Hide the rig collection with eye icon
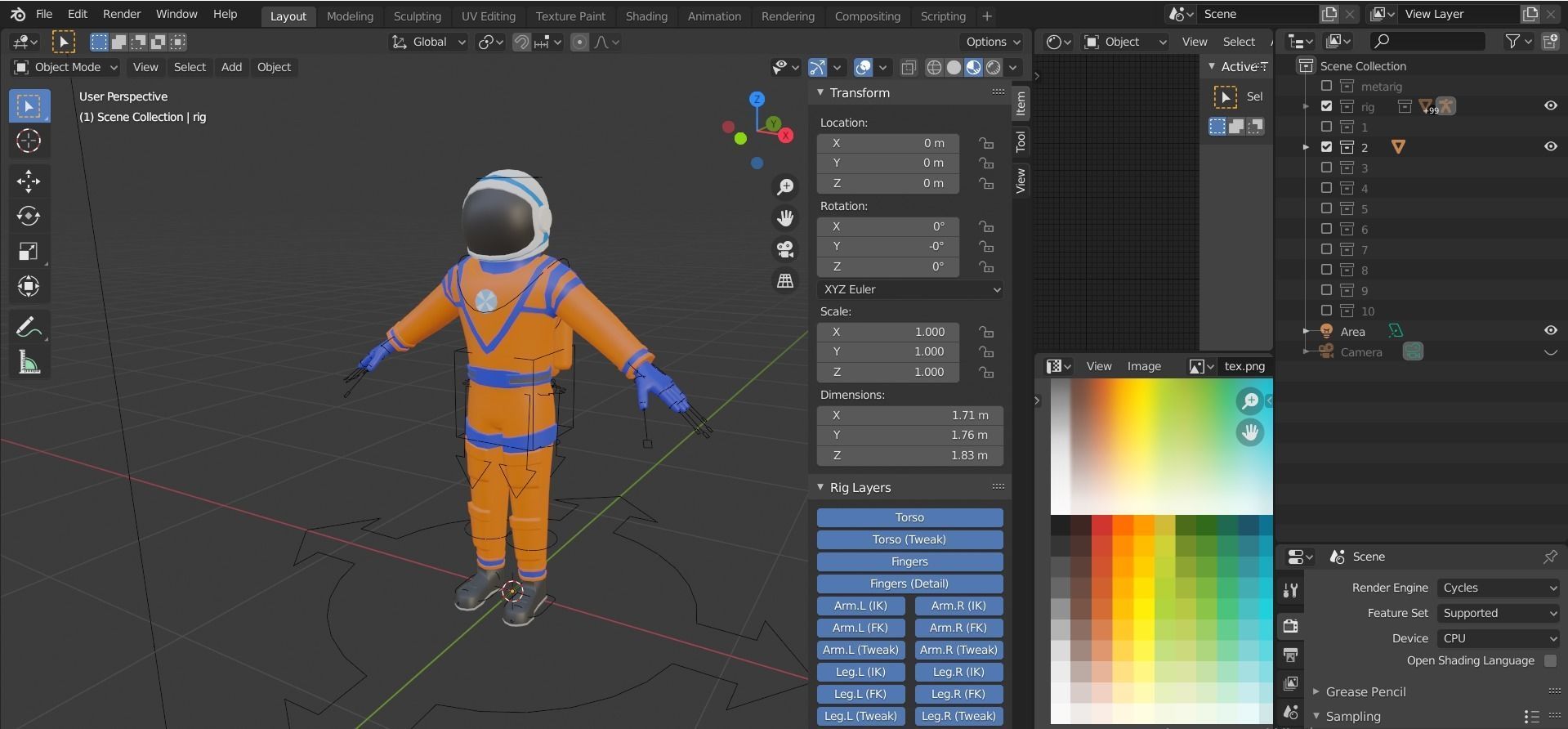1568x729 pixels. pyautogui.click(x=1550, y=105)
